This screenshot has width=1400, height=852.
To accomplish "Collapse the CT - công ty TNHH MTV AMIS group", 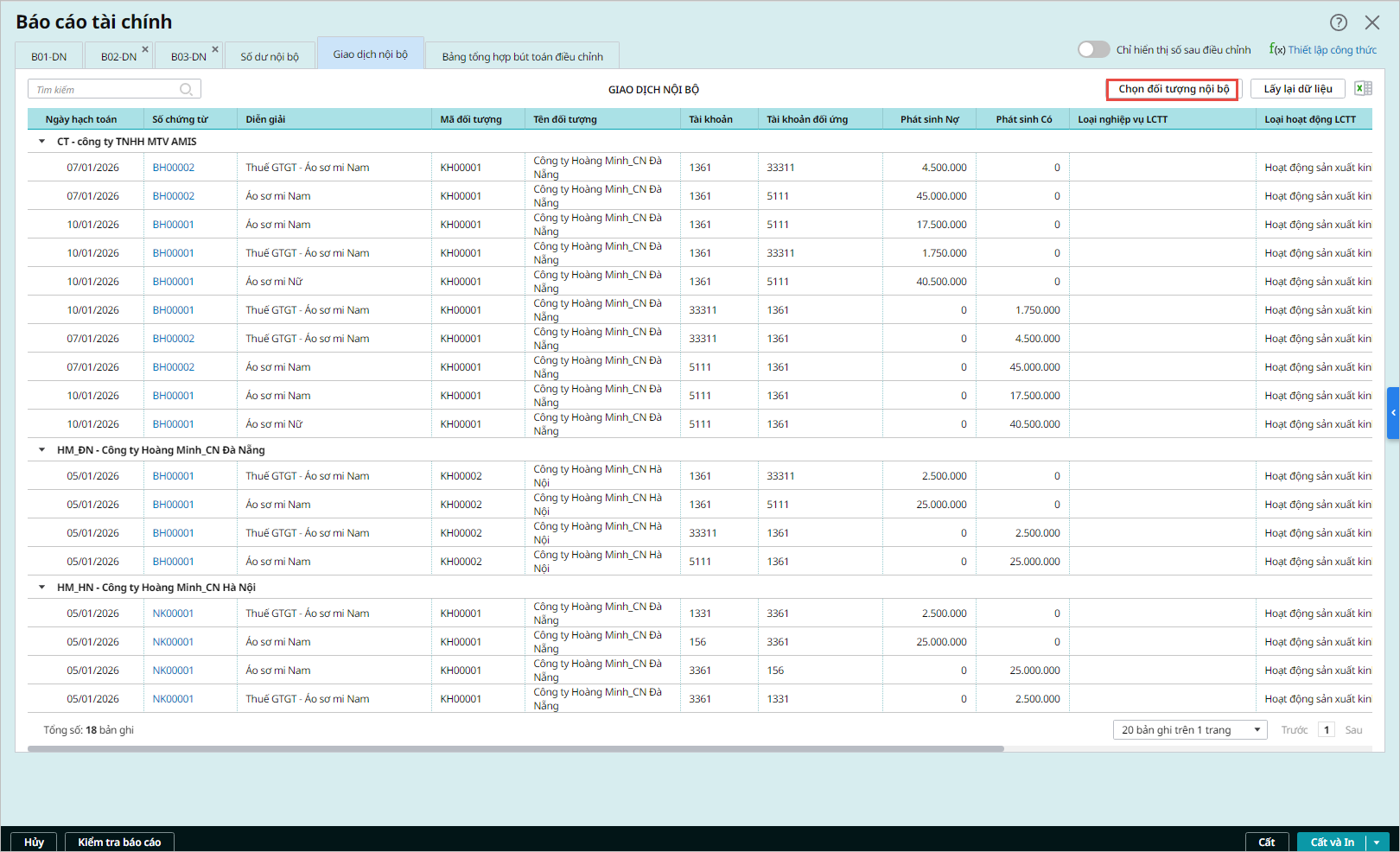I will 41,142.
